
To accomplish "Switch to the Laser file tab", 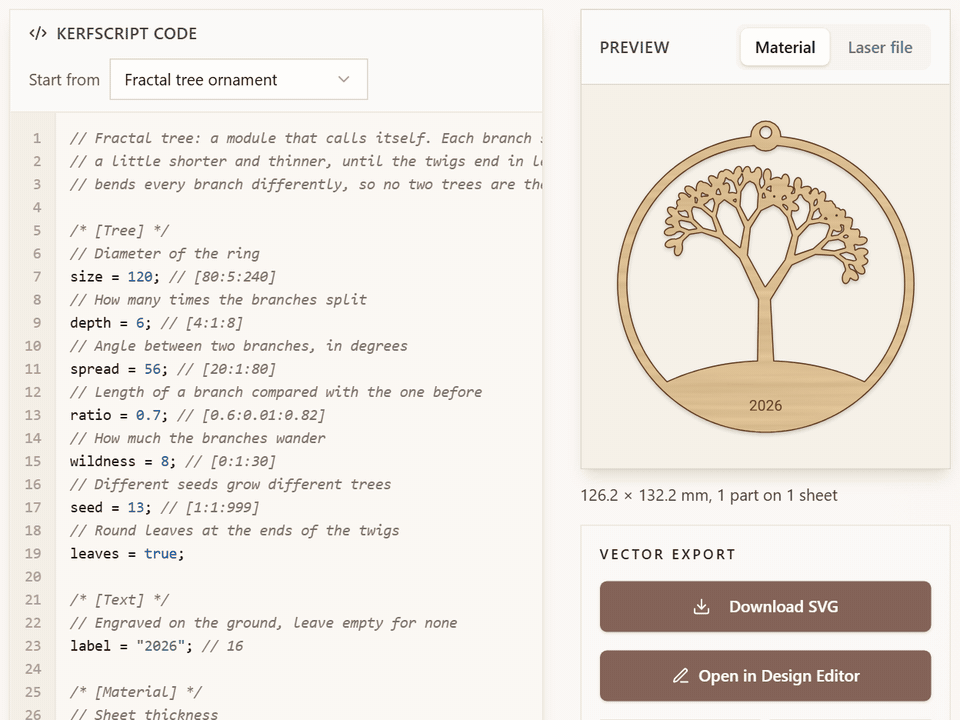I will [880, 47].
